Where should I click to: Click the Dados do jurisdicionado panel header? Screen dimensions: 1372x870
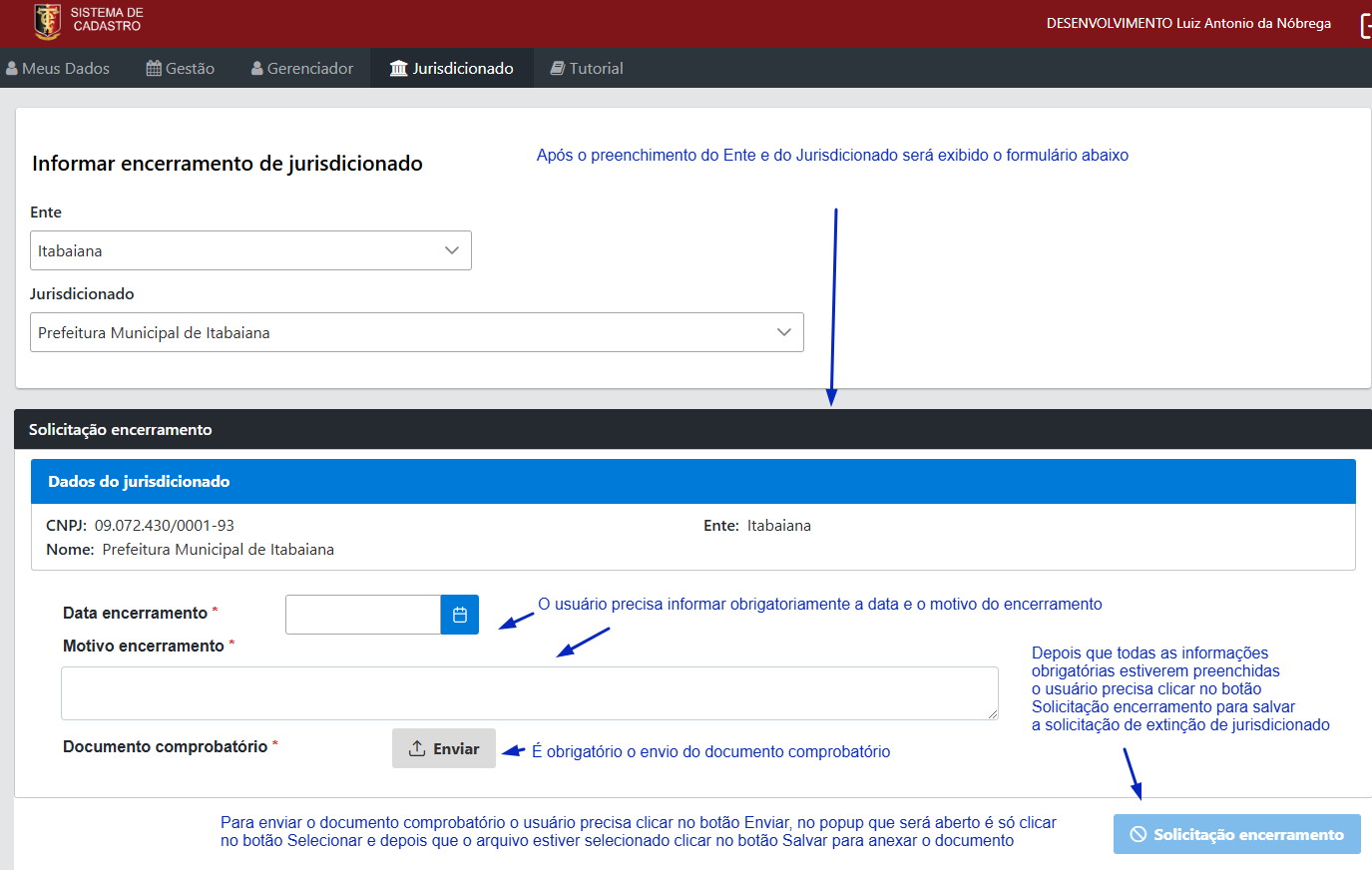[x=693, y=481]
